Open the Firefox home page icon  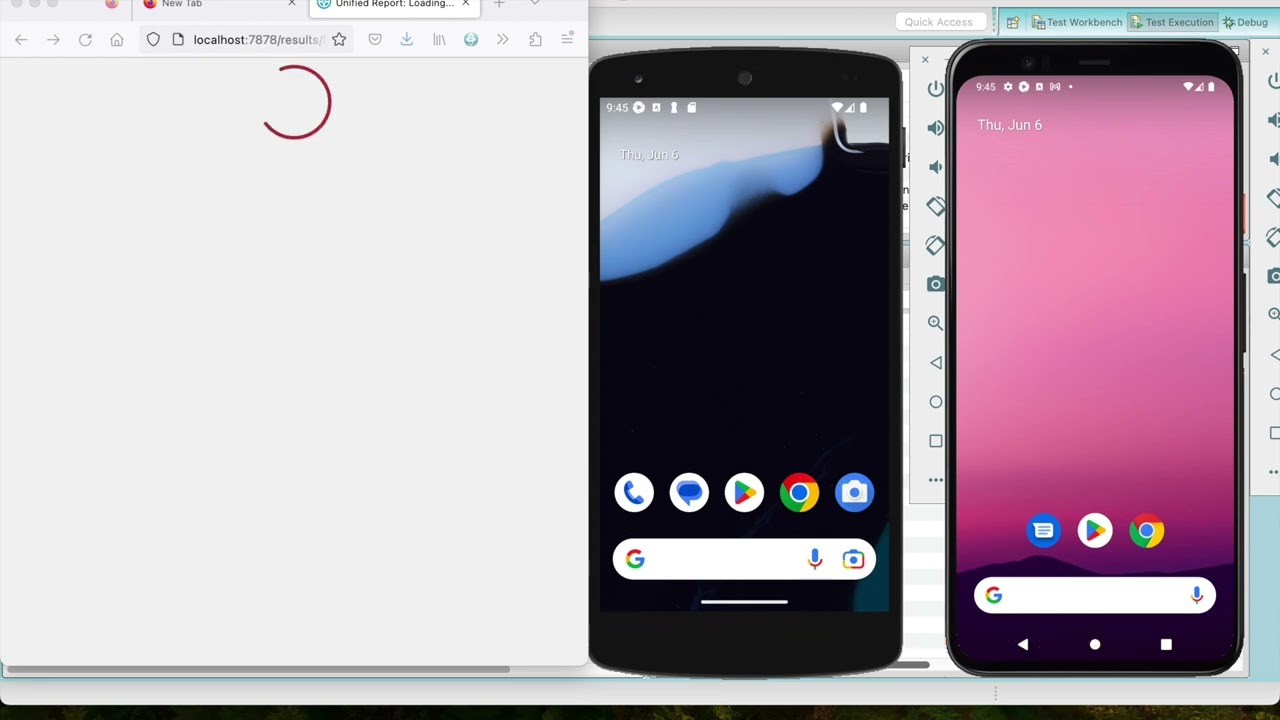click(117, 39)
